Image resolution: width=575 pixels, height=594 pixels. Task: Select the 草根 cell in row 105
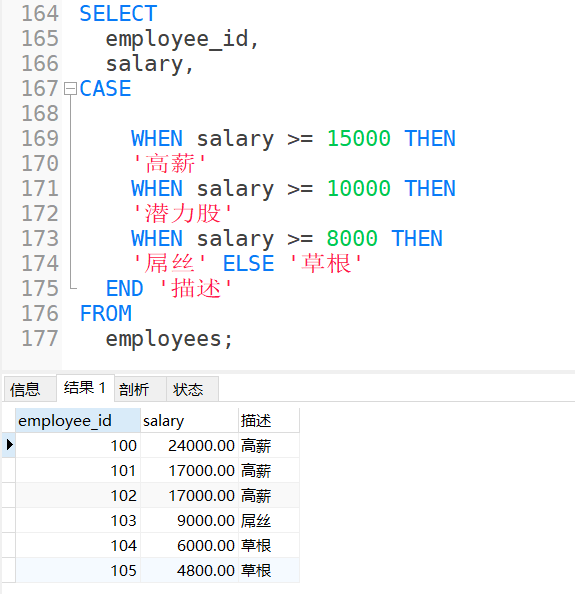[x=269, y=571]
